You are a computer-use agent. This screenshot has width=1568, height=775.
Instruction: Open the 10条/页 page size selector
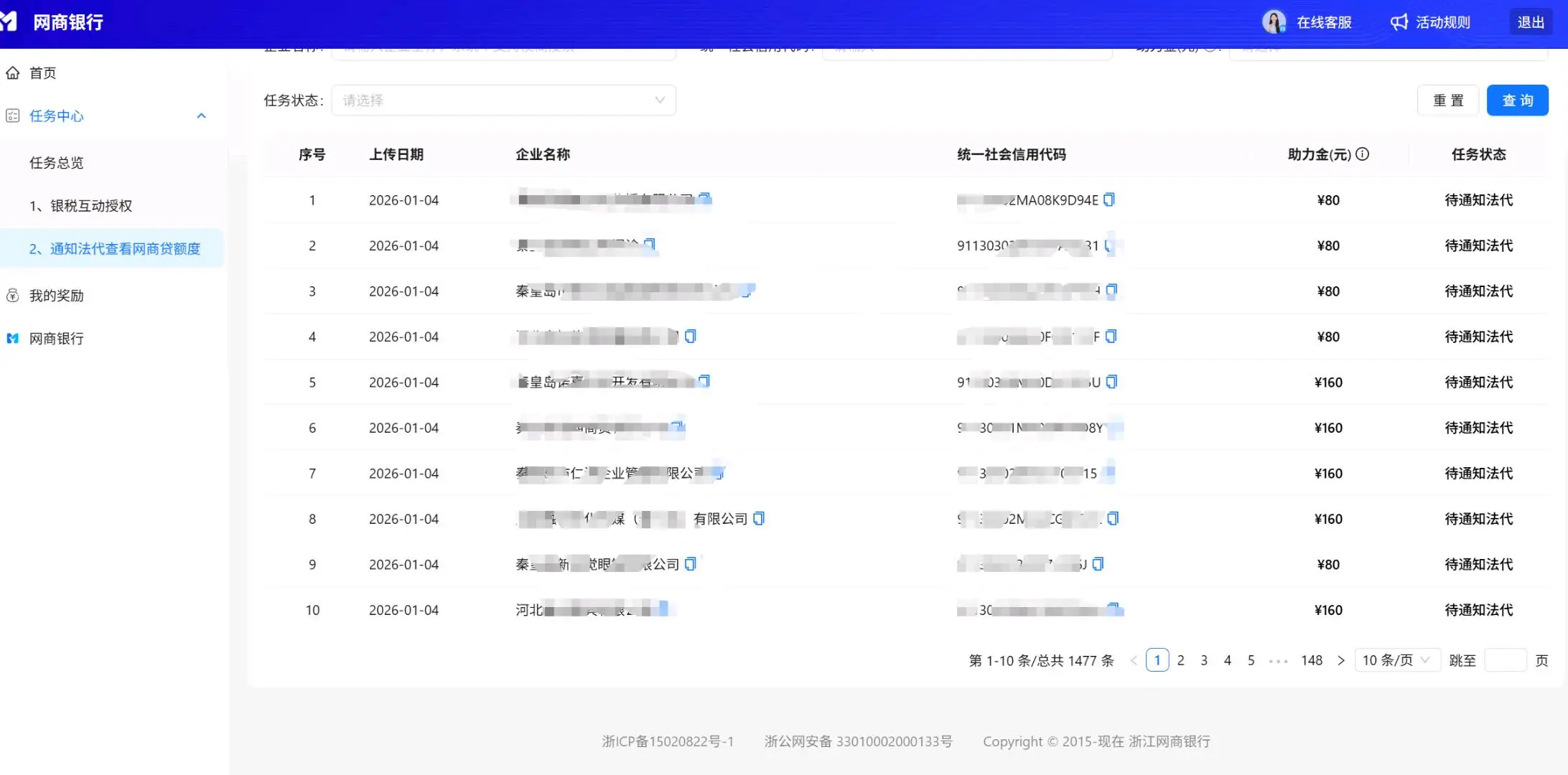point(1396,659)
